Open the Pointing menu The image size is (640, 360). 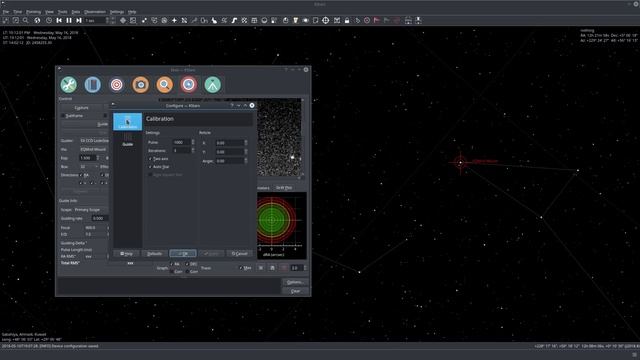click(x=33, y=12)
